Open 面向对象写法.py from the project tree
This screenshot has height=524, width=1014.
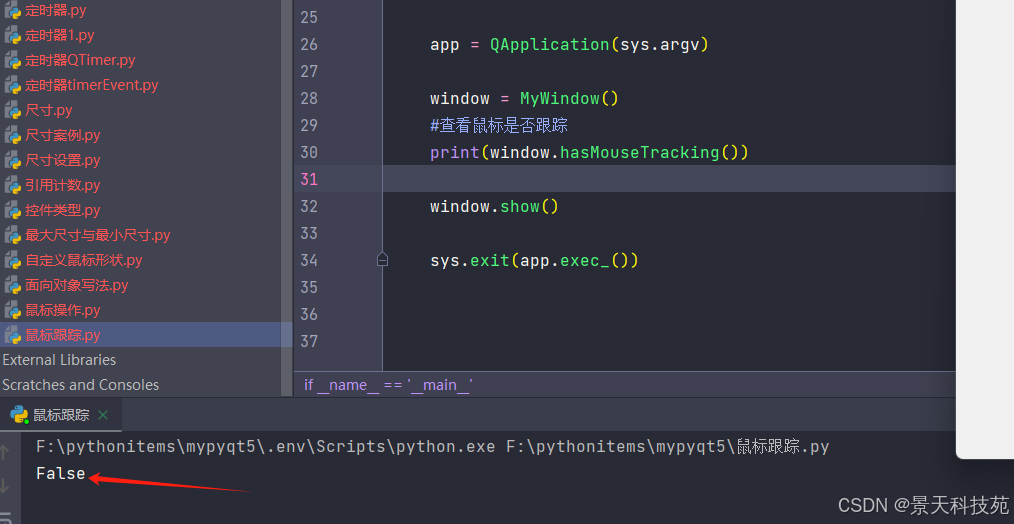pos(77,285)
